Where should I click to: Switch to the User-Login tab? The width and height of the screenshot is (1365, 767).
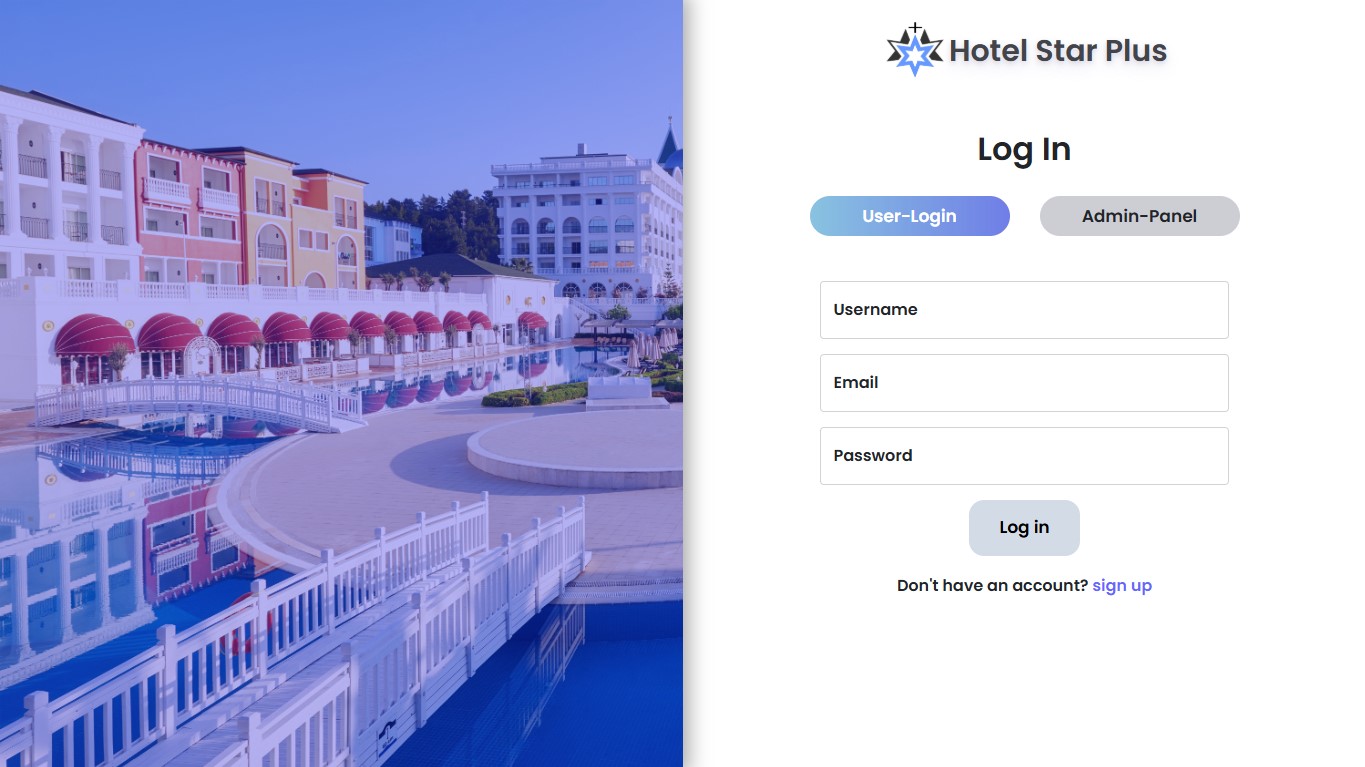910,216
